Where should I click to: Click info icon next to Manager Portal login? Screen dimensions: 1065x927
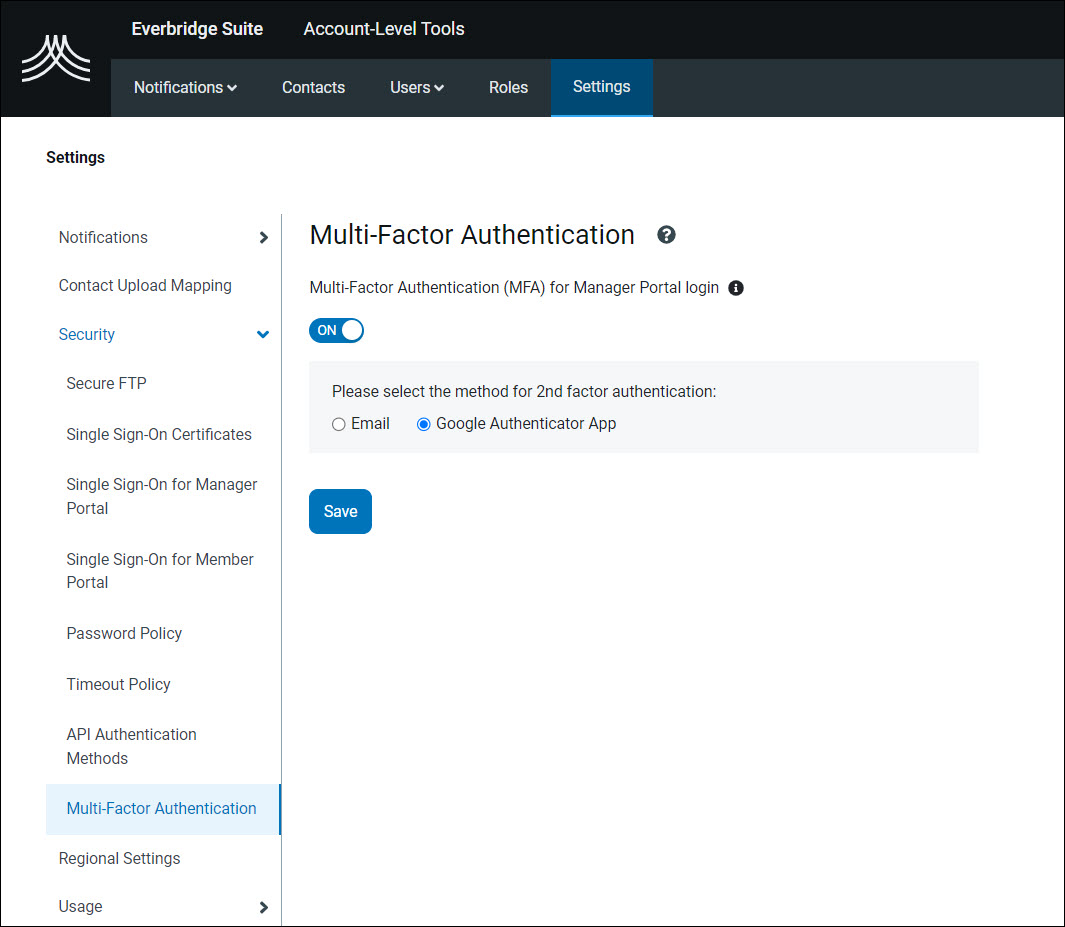coord(736,288)
